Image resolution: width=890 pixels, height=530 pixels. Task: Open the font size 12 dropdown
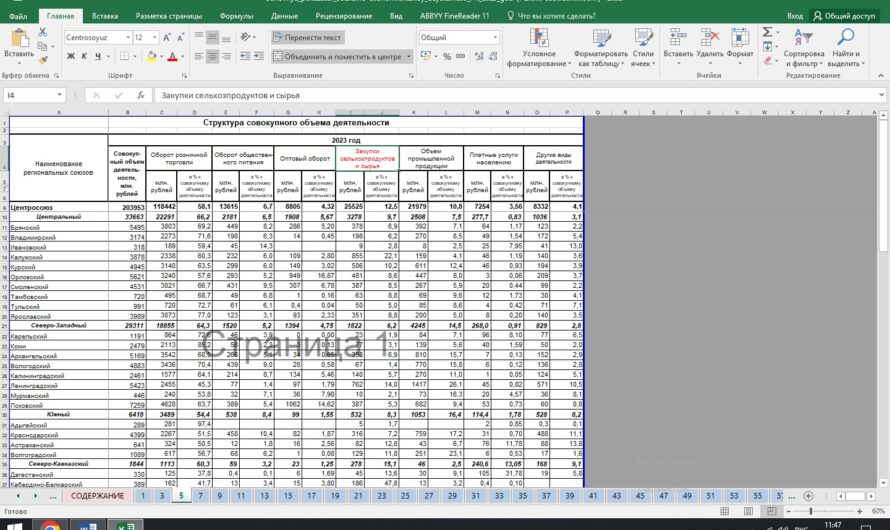click(x=154, y=37)
